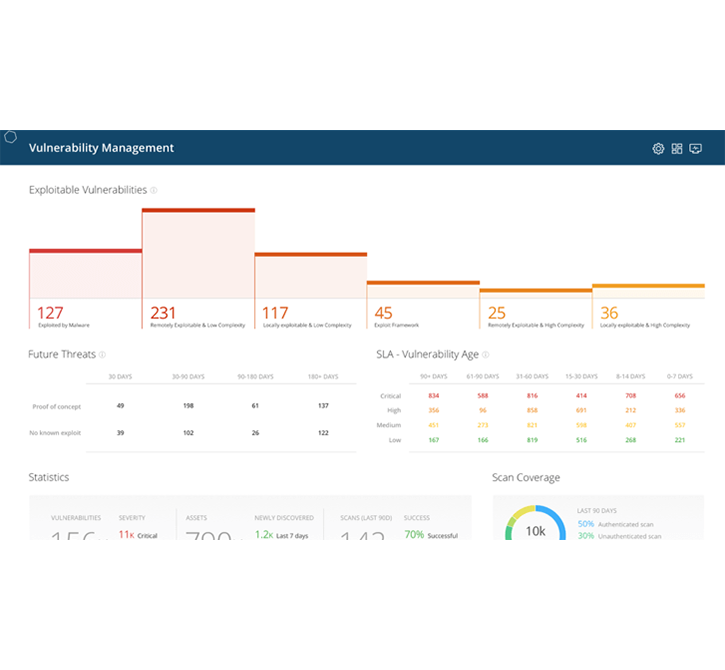Viewport: 725px width, 670px height.
Task: Open the settings gear in header
Action: (x=658, y=148)
